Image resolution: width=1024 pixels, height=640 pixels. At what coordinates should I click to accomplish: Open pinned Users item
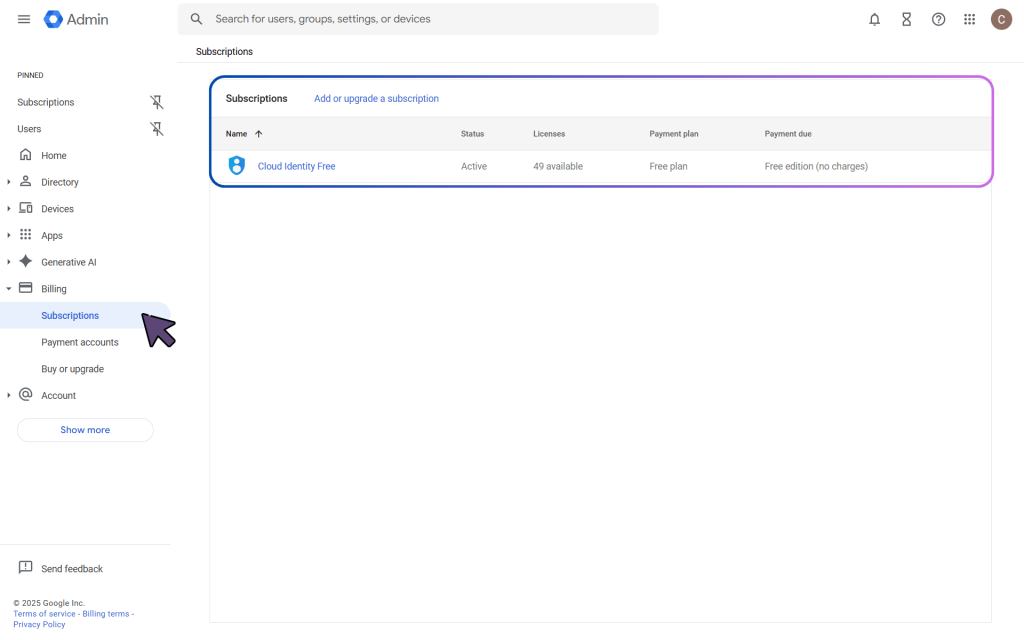tap(29, 129)
